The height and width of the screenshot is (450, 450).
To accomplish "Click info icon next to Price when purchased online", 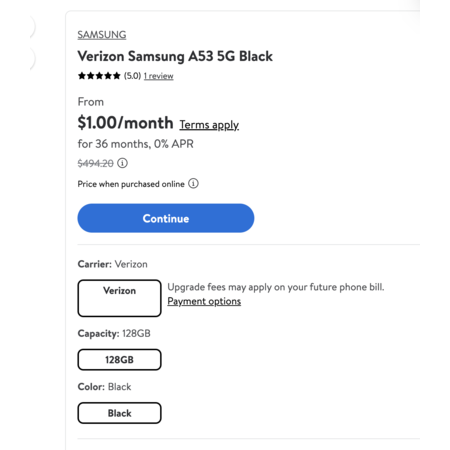I will pos(193,184).
